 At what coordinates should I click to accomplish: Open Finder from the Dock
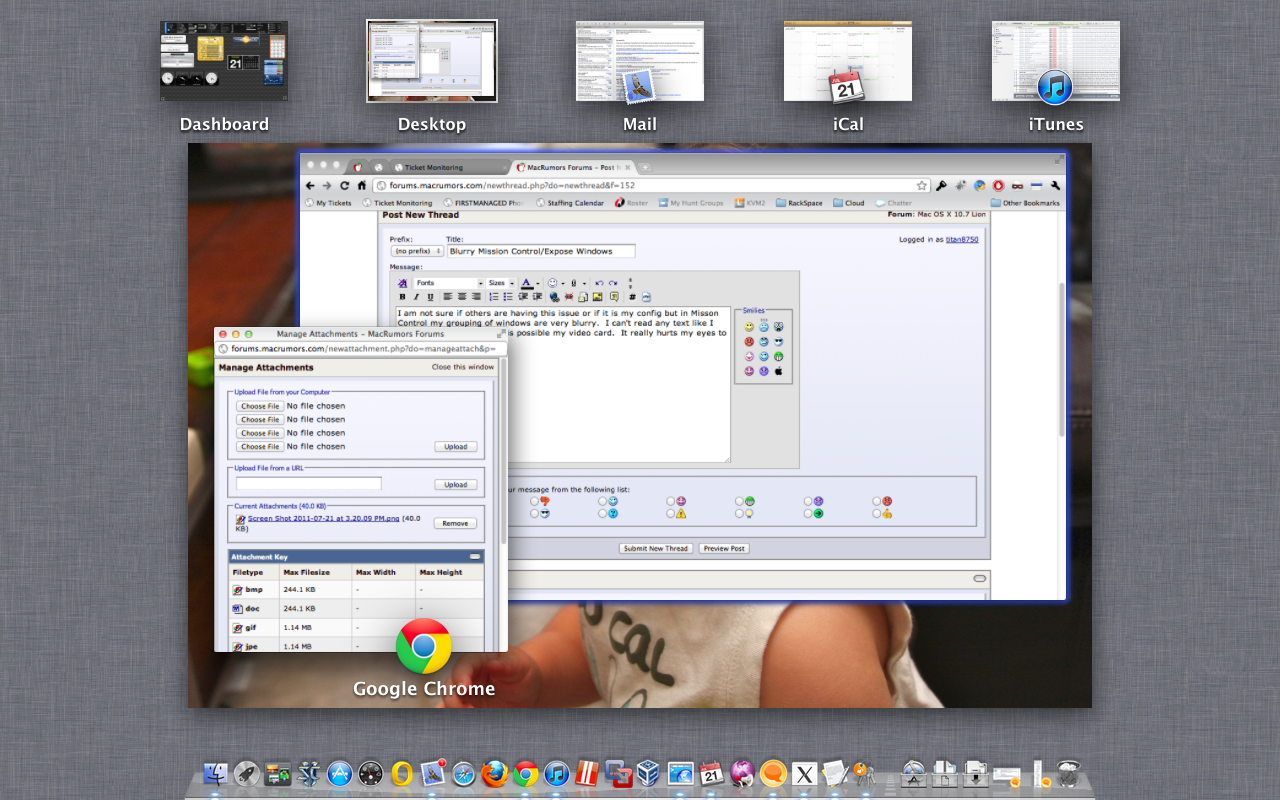[215, 773]
